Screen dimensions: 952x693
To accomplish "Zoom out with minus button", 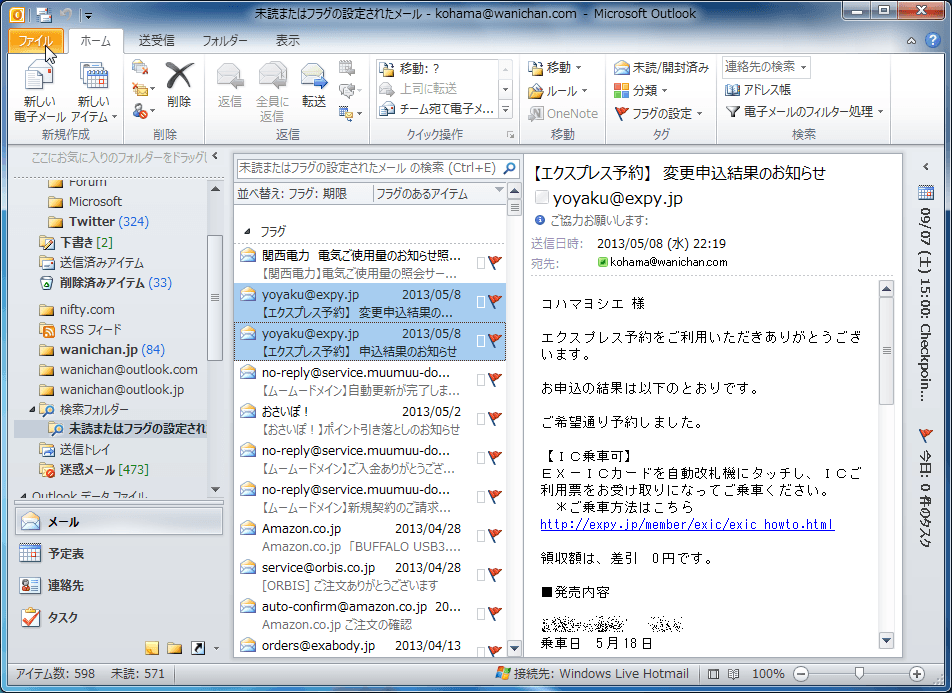I will 801,674.
